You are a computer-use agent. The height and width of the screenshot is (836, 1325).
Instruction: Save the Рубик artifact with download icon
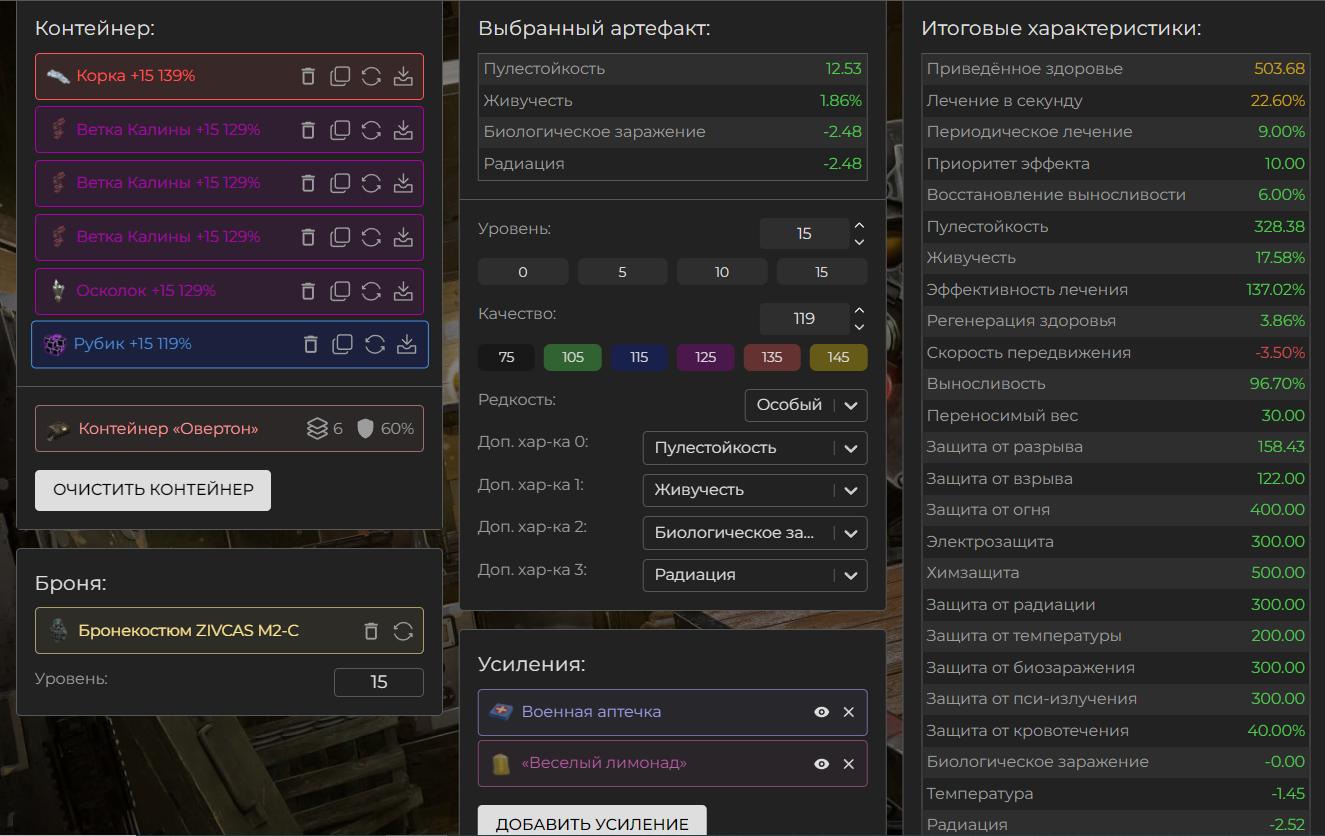coord(407,344)
